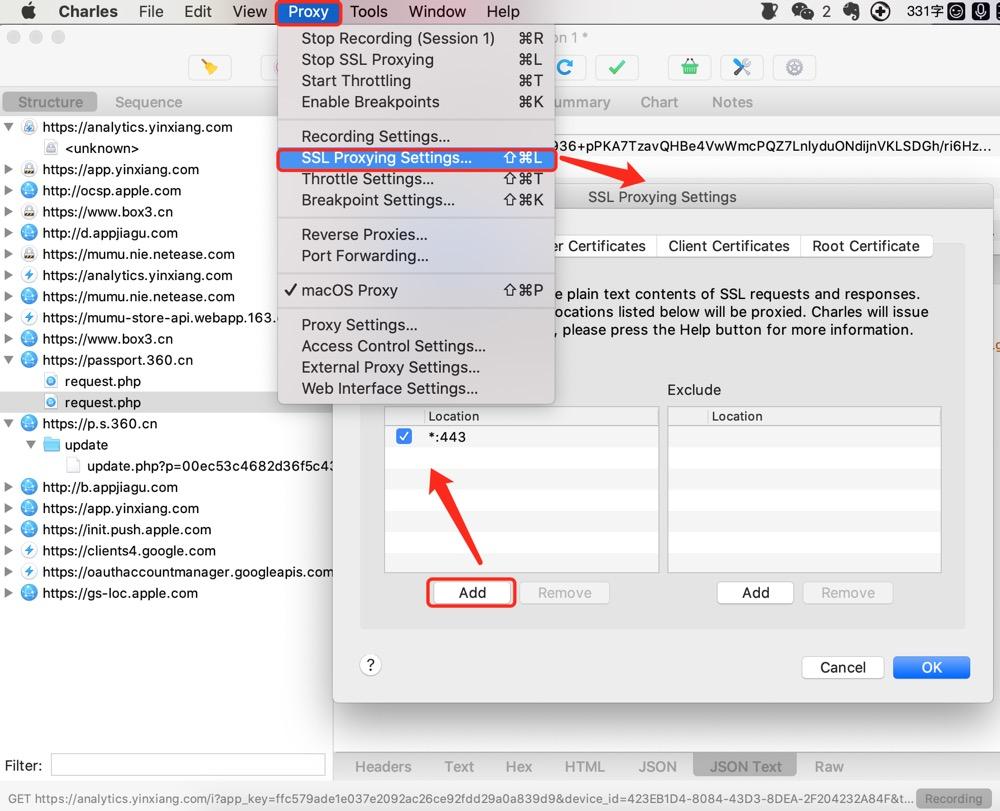Click the green basket purchase icon

689,67
